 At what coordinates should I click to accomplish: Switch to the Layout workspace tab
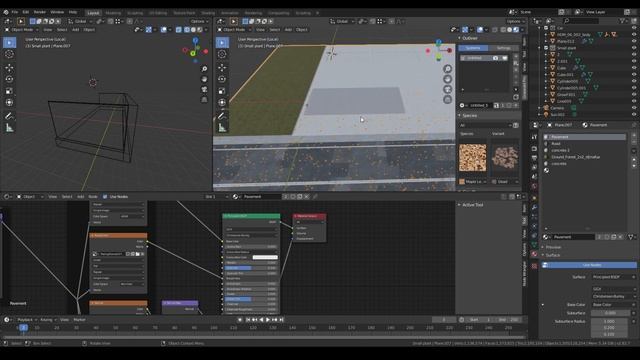(93, 13)
